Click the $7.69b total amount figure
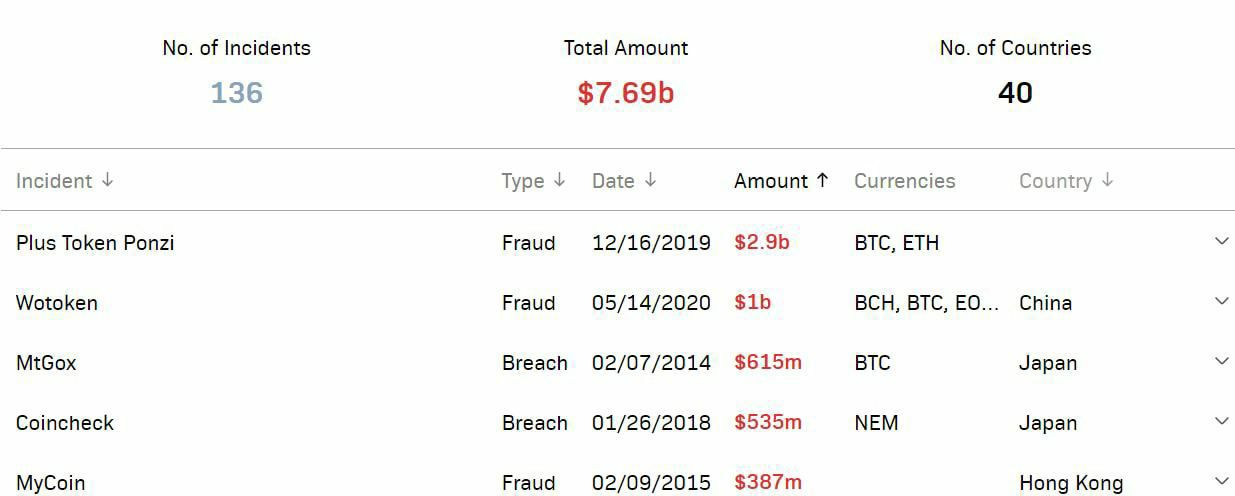This screenshot has width=1235, height=496. 626,93
